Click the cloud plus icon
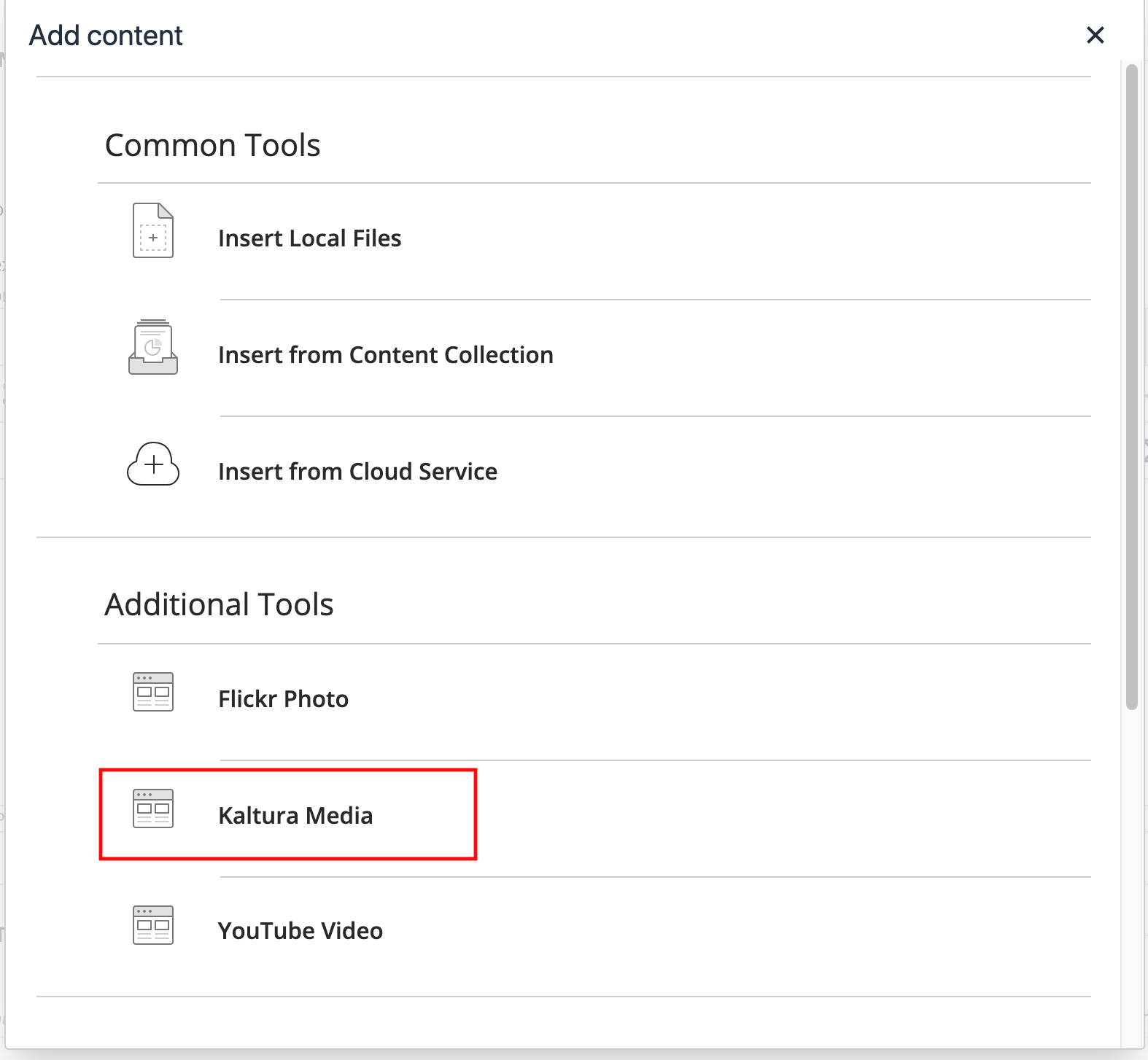1148x1060 pixels. (153, 464)
